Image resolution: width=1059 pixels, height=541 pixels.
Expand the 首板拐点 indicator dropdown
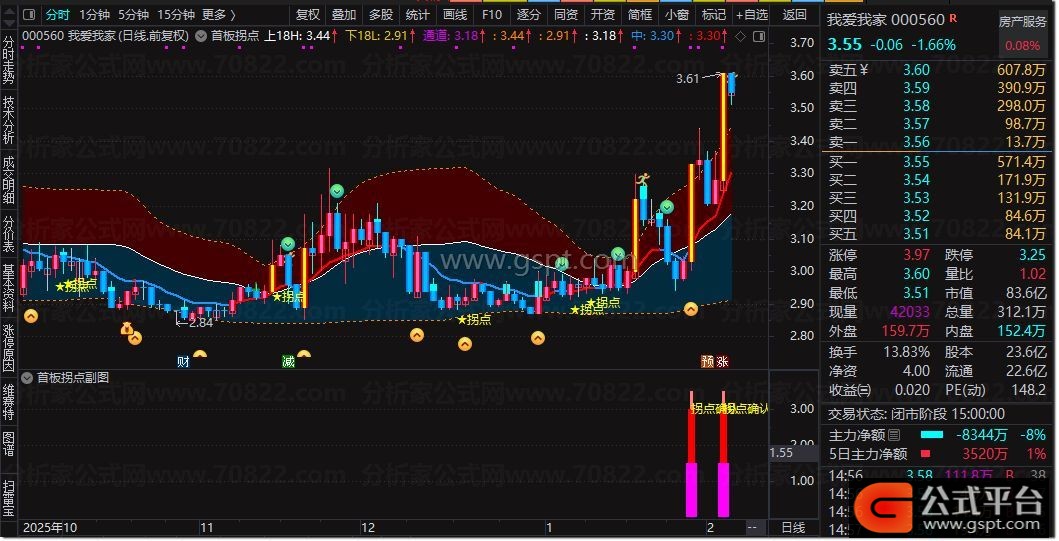[202, 36]
